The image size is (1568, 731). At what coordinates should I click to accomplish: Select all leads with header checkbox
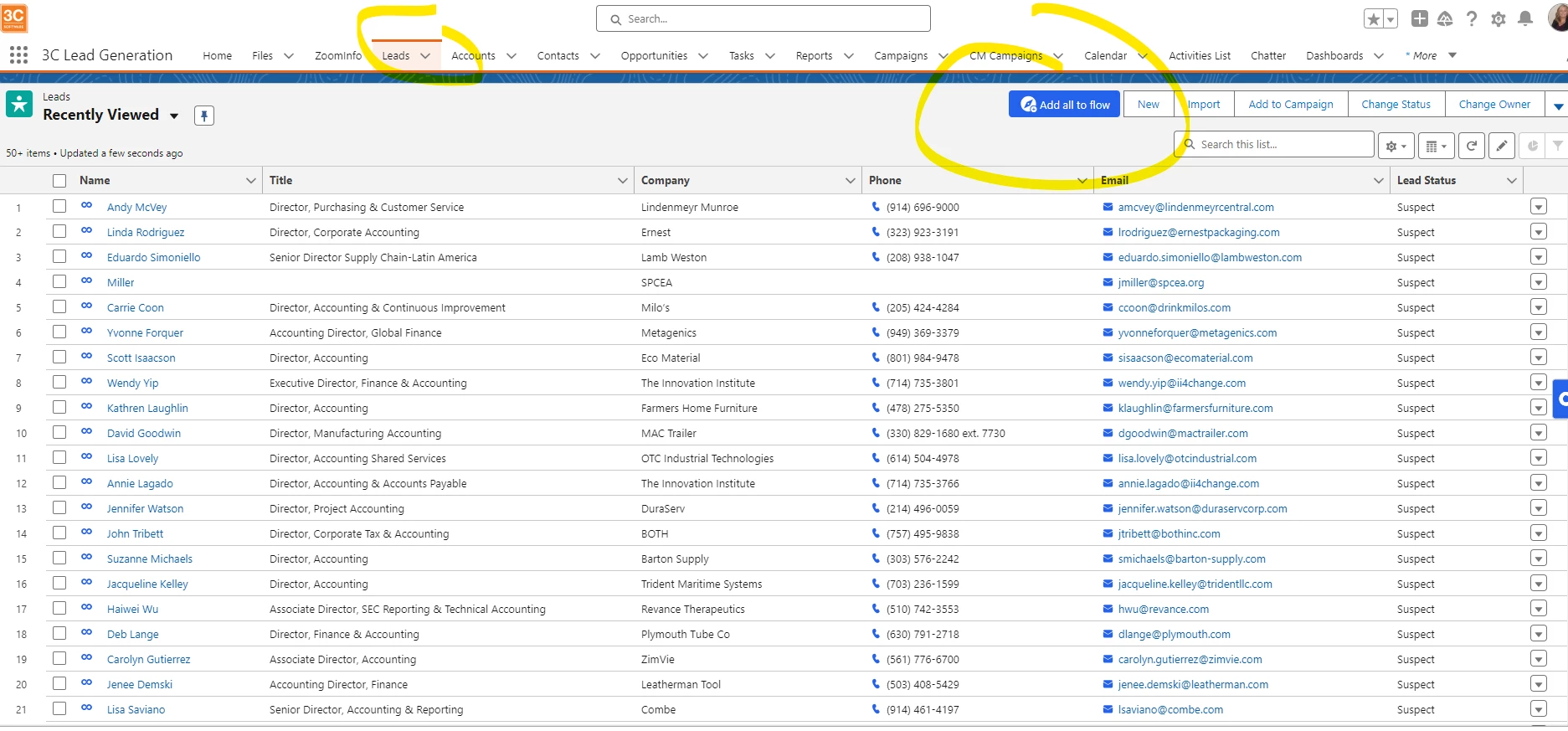click(x=59, y=181)
